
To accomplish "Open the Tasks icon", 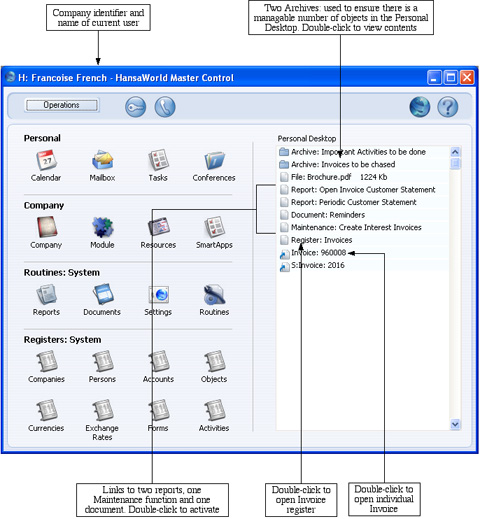I will click(158, 160).
